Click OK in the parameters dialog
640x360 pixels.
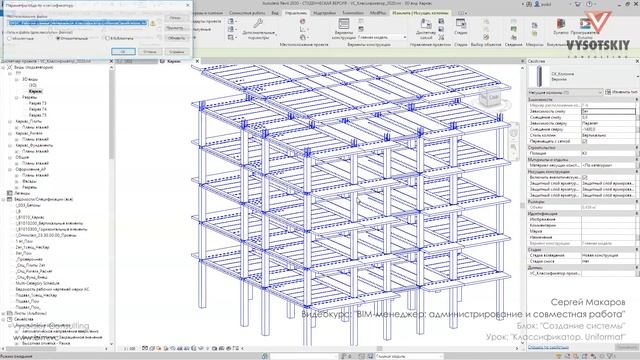(x=123, y=52)
